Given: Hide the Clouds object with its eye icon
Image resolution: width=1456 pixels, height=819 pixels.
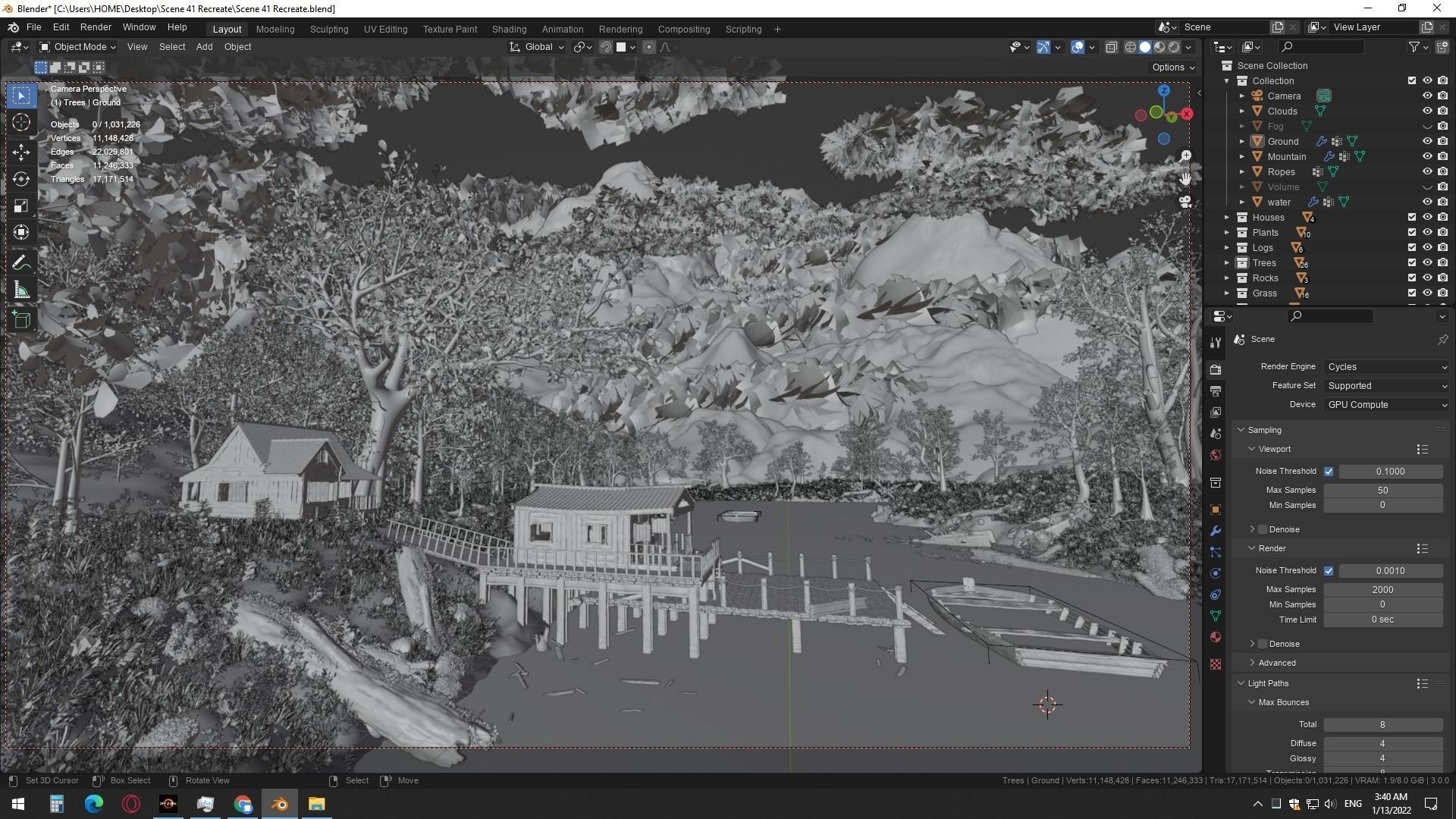Looking at the screenshot, I should tap(1426, 111).
